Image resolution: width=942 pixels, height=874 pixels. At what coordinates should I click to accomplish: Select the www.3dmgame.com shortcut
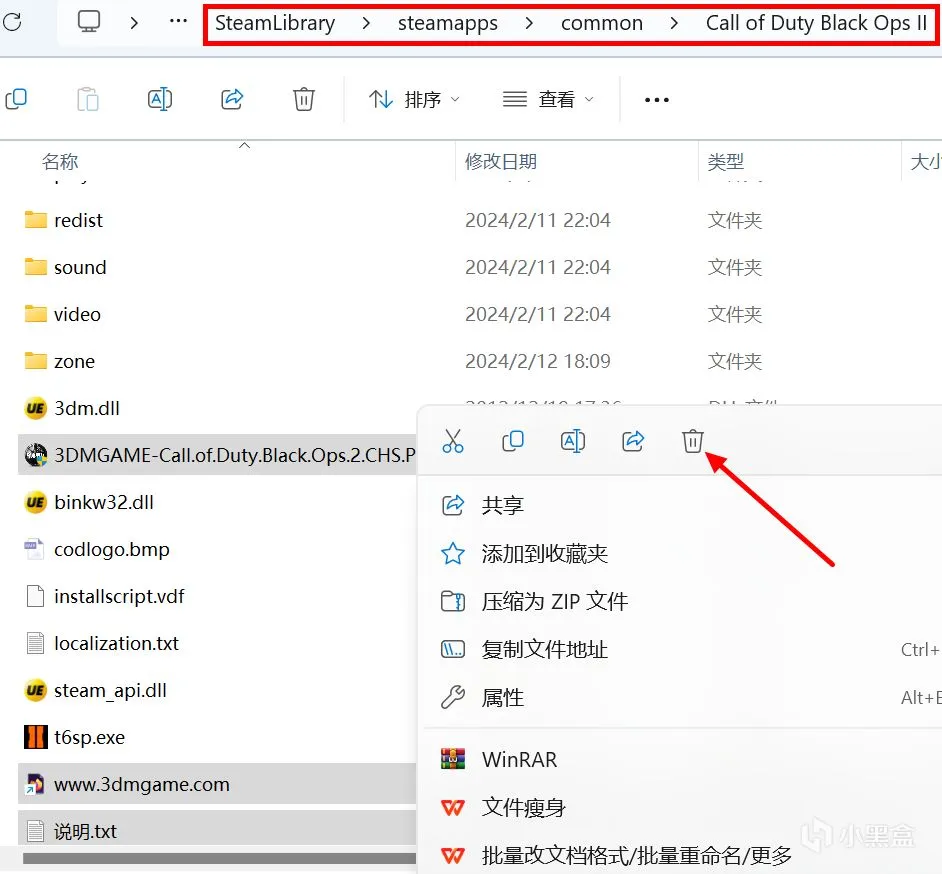click(216, 784)
